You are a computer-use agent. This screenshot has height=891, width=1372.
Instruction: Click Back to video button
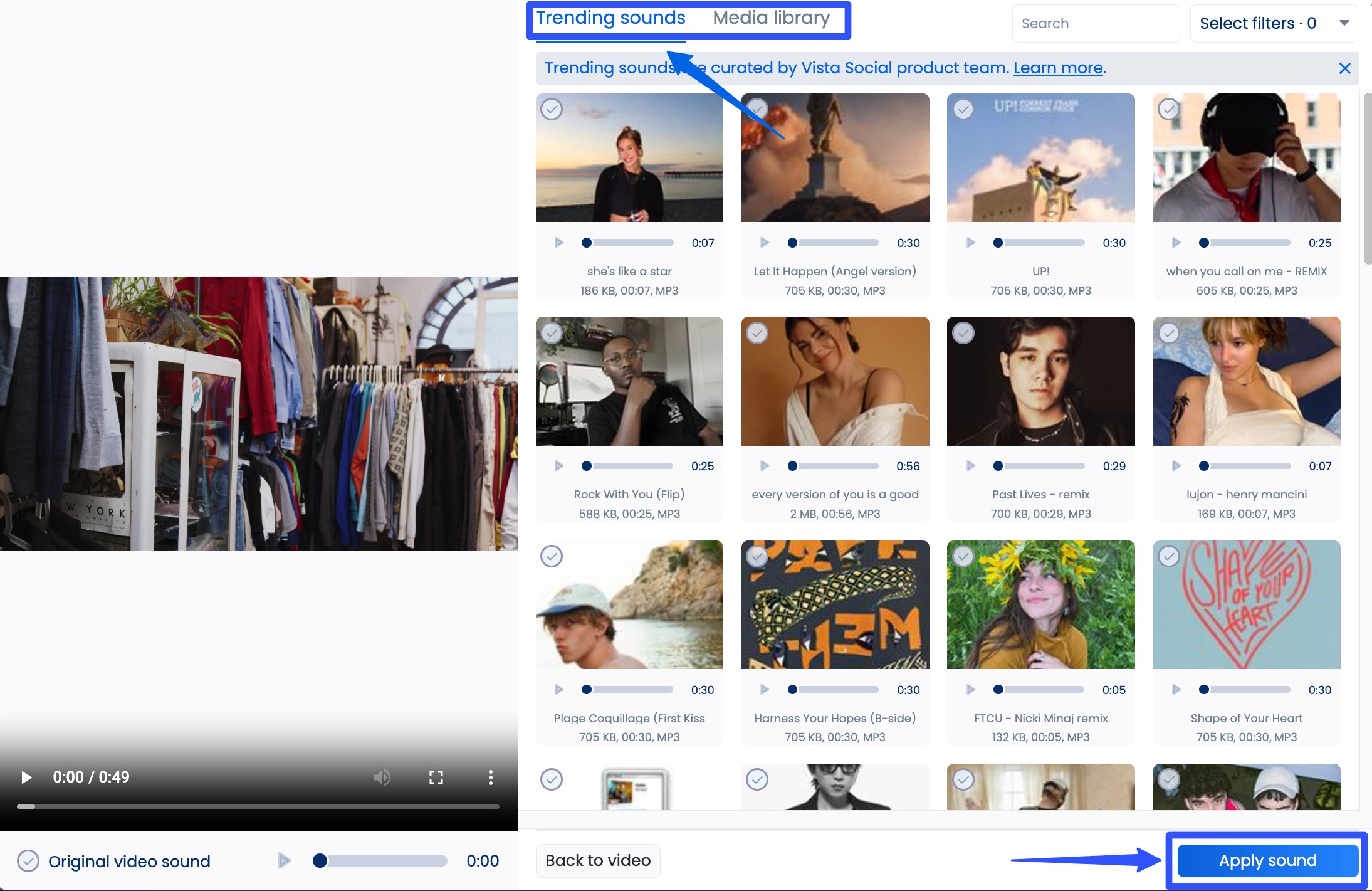[x=598, y=860]
